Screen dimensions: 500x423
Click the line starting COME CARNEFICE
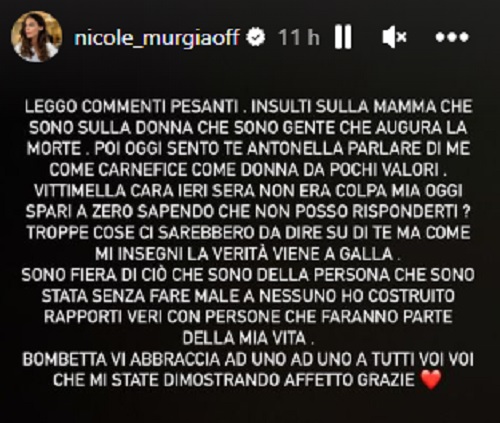pos(248,170)
